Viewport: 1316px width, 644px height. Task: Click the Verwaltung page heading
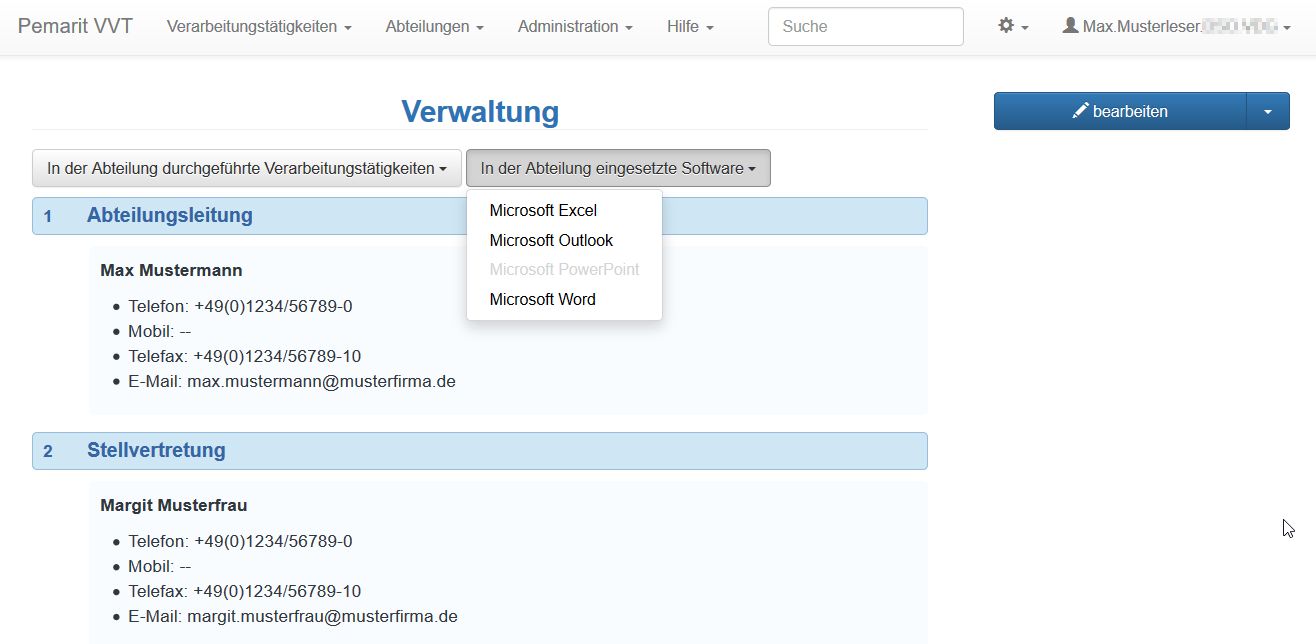tap(480, 111)
